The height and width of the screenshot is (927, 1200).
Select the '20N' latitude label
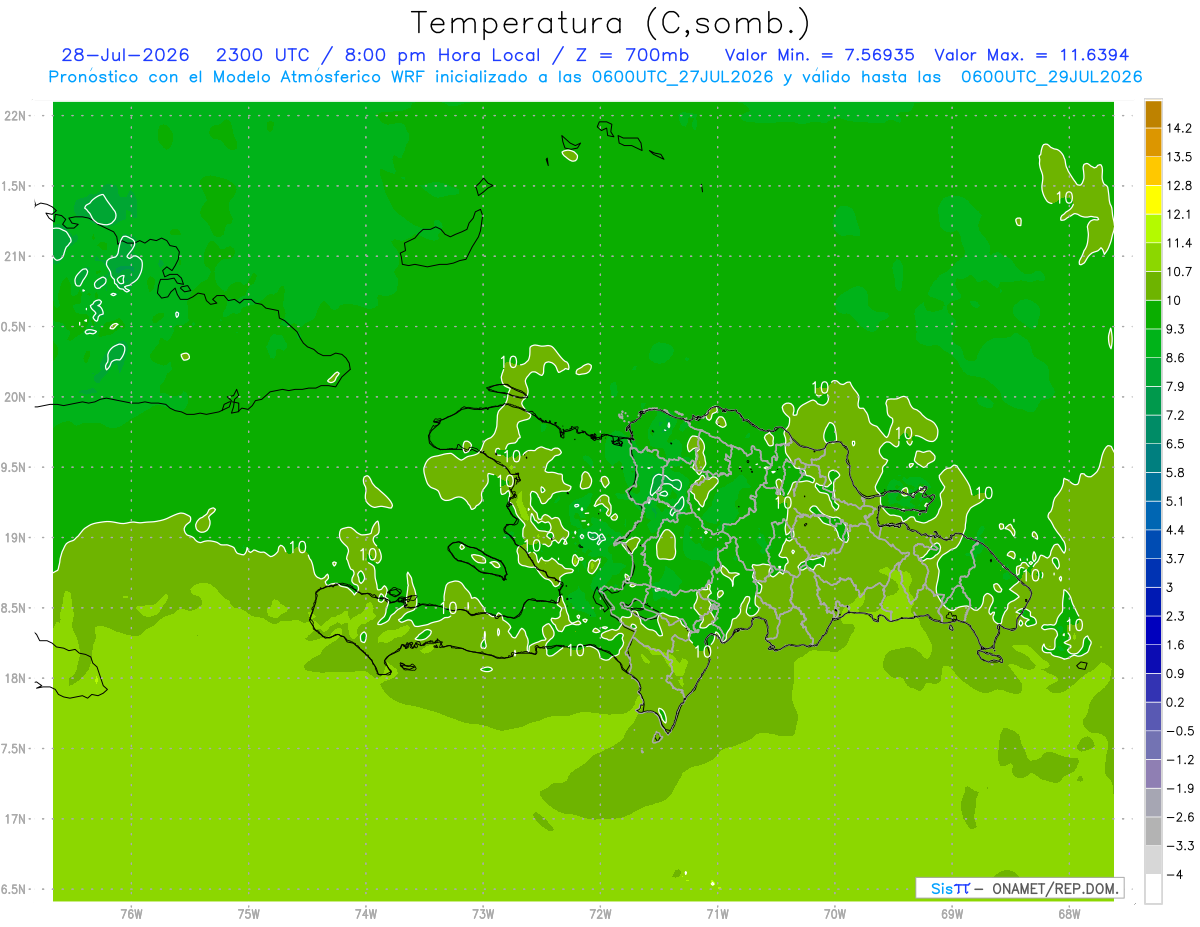point(14,397)
